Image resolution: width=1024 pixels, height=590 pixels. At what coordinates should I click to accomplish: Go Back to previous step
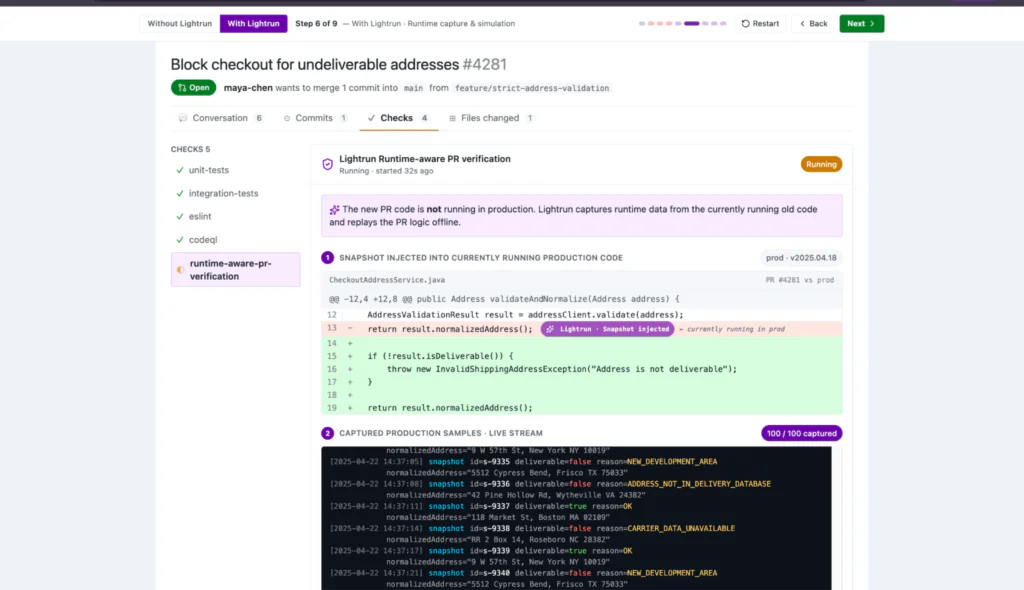(813, 24)
